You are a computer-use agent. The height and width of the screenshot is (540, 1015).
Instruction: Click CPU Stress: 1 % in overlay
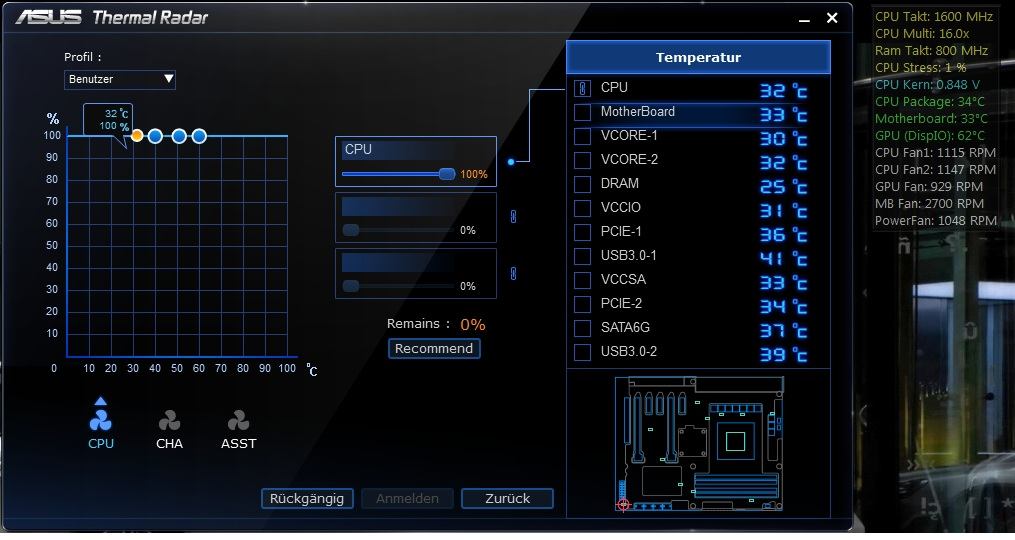click(x=920, y=67)
